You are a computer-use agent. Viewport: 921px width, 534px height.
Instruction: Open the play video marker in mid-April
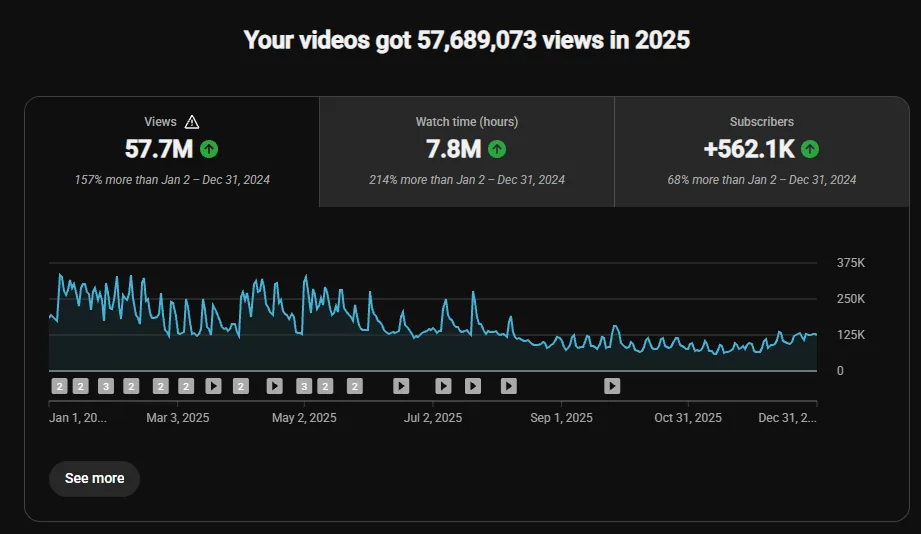click(274, 386)
